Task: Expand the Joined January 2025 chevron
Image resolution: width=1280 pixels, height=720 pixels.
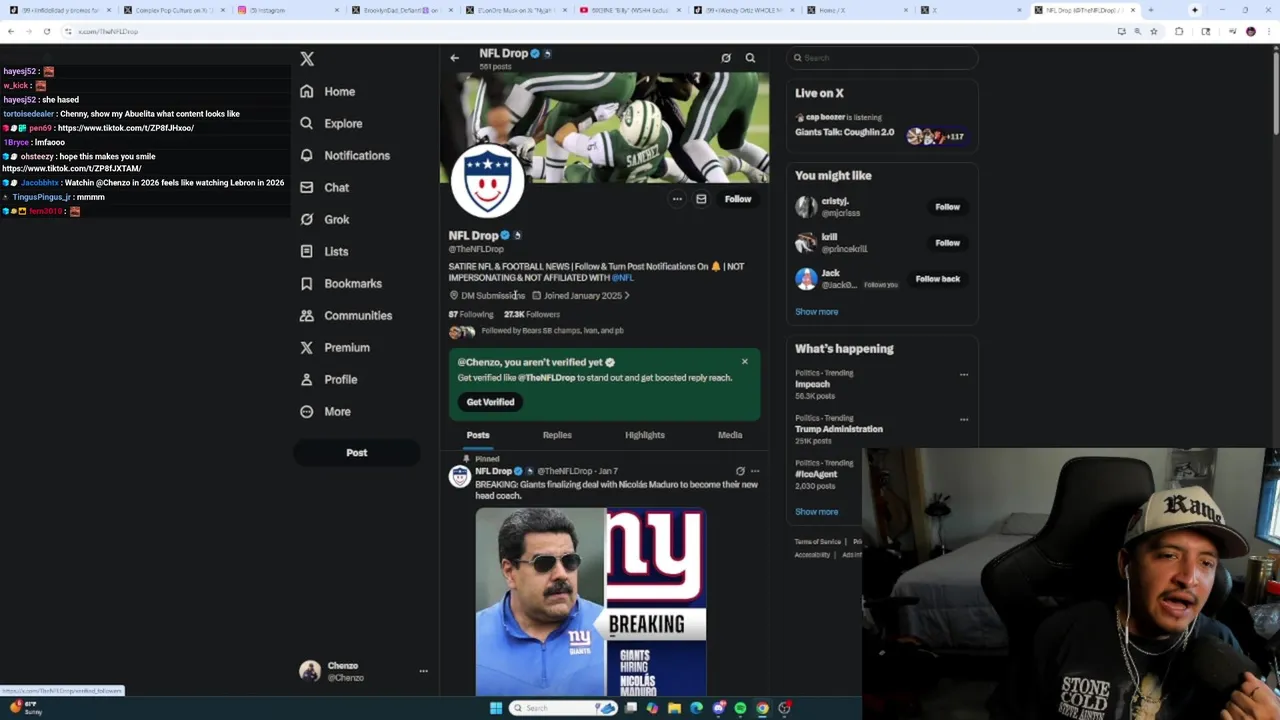Action: pyautogui.click(x=627, y=295)
